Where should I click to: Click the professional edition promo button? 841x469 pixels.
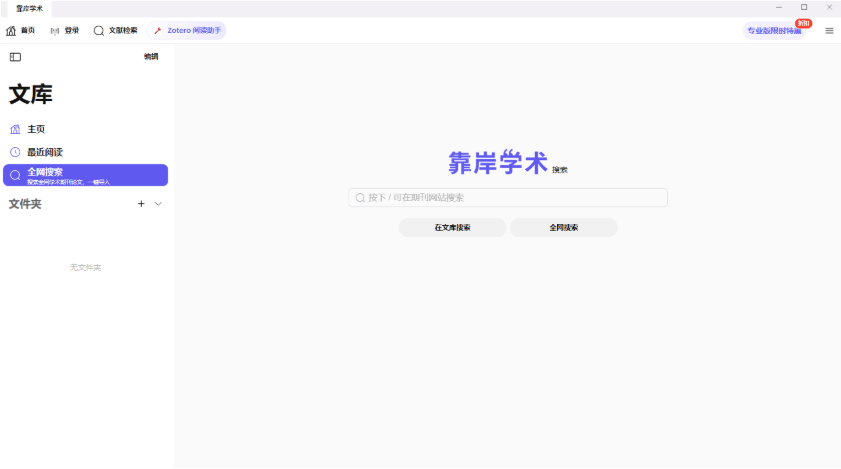click(x=774, y=31)
